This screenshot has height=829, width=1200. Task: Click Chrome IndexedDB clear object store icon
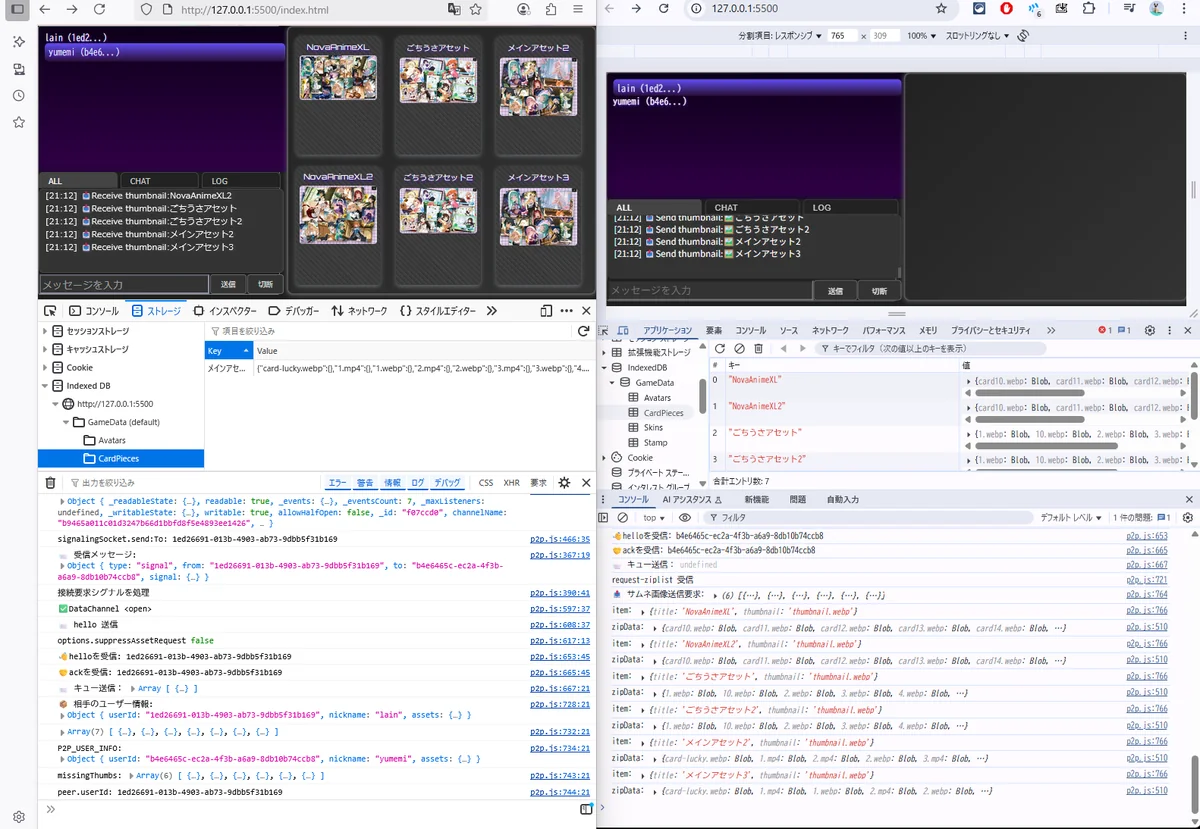pos(739,348)
